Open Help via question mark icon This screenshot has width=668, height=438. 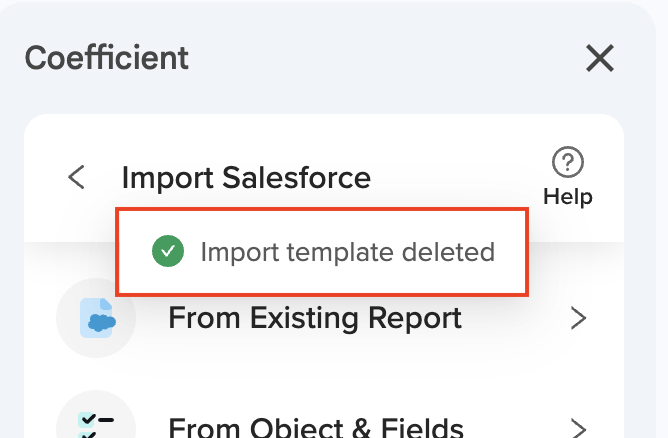(x=568, y=161)
